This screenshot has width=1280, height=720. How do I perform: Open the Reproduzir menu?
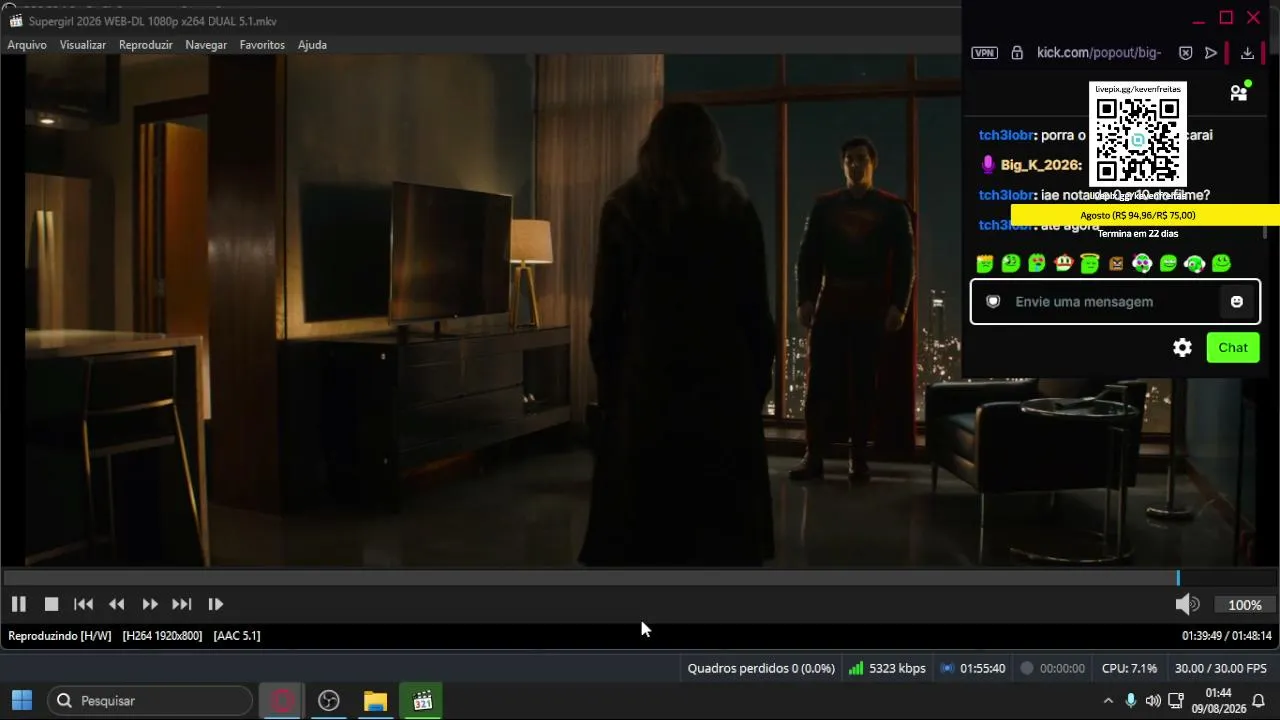click(x=146, y=45)
